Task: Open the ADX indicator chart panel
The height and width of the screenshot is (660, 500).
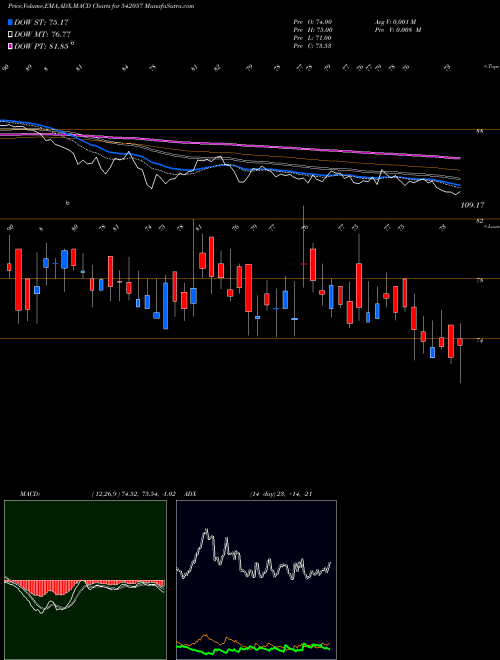Action: pos(256,580)
